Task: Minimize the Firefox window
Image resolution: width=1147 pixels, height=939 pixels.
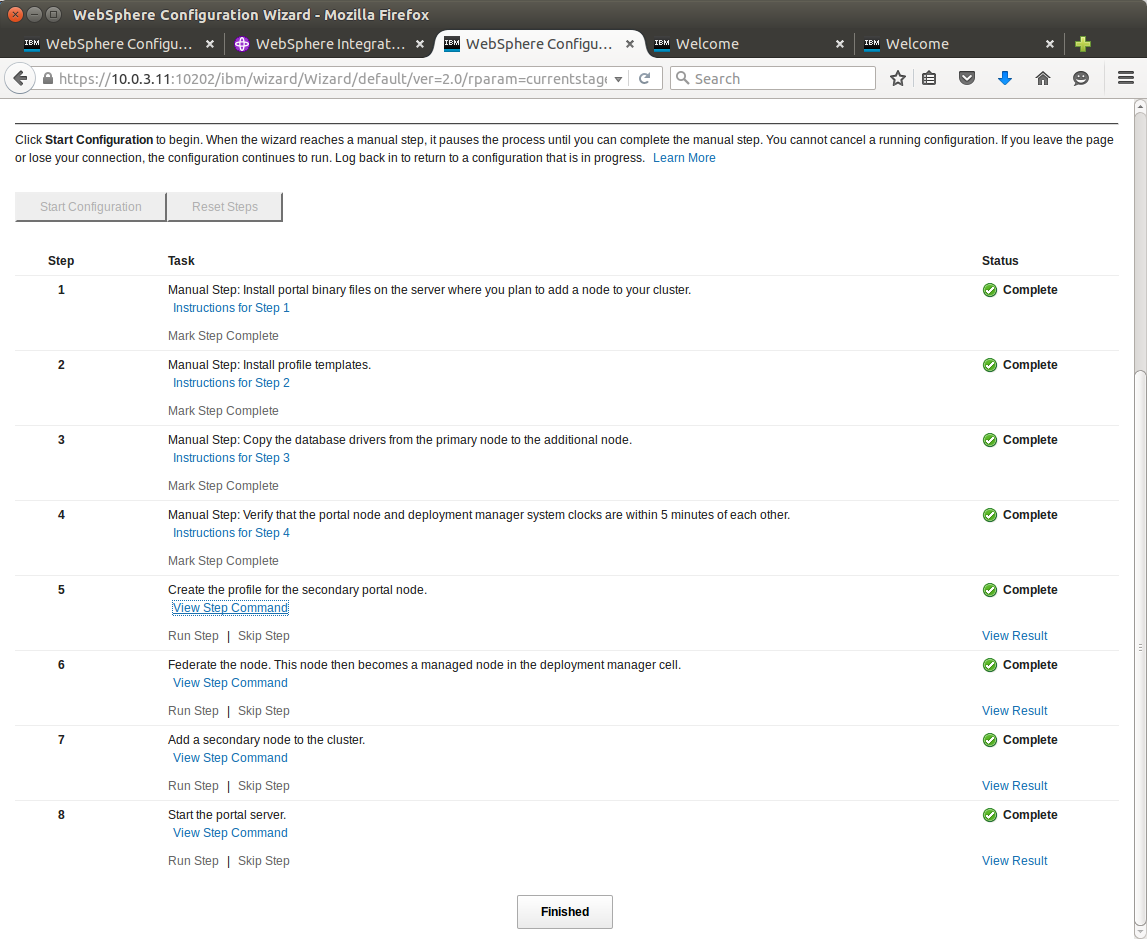Action: click(x=34, y=14)
